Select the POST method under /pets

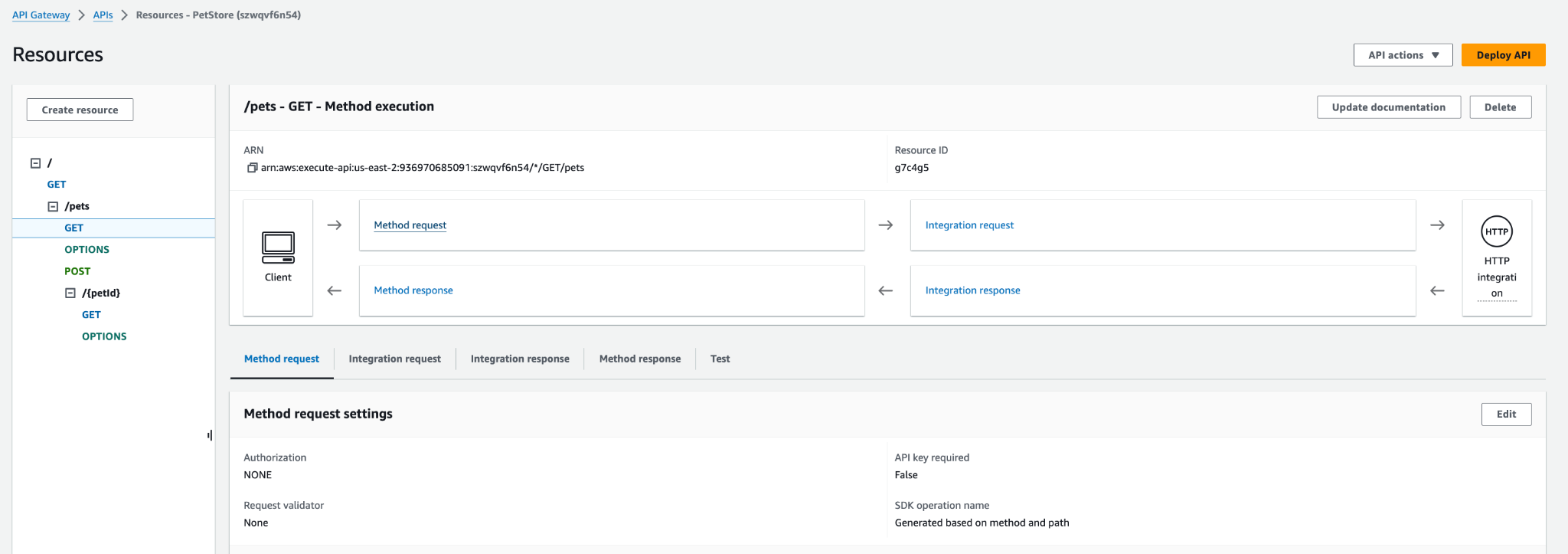pos(77,271)
